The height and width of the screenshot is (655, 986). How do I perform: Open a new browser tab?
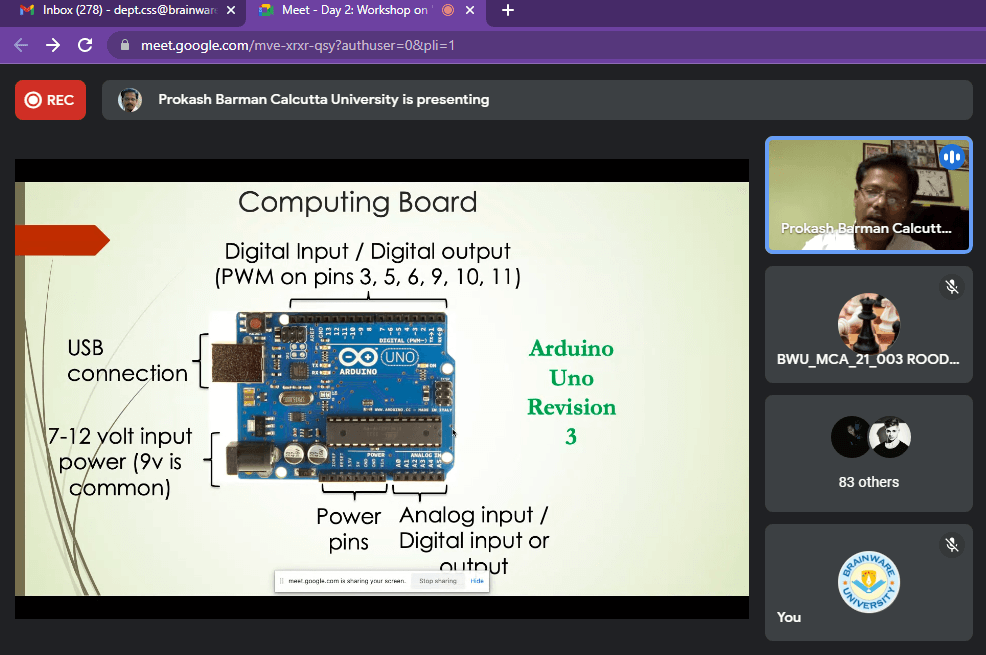(x=508, y=11)
